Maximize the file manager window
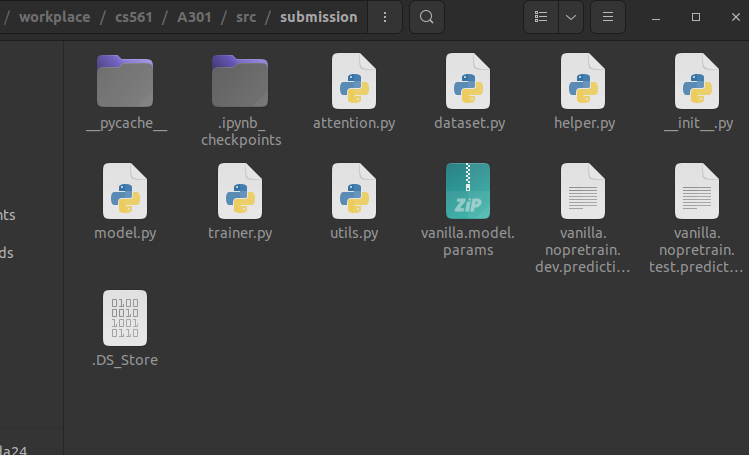The image size is (749, 455). (696, 17)
